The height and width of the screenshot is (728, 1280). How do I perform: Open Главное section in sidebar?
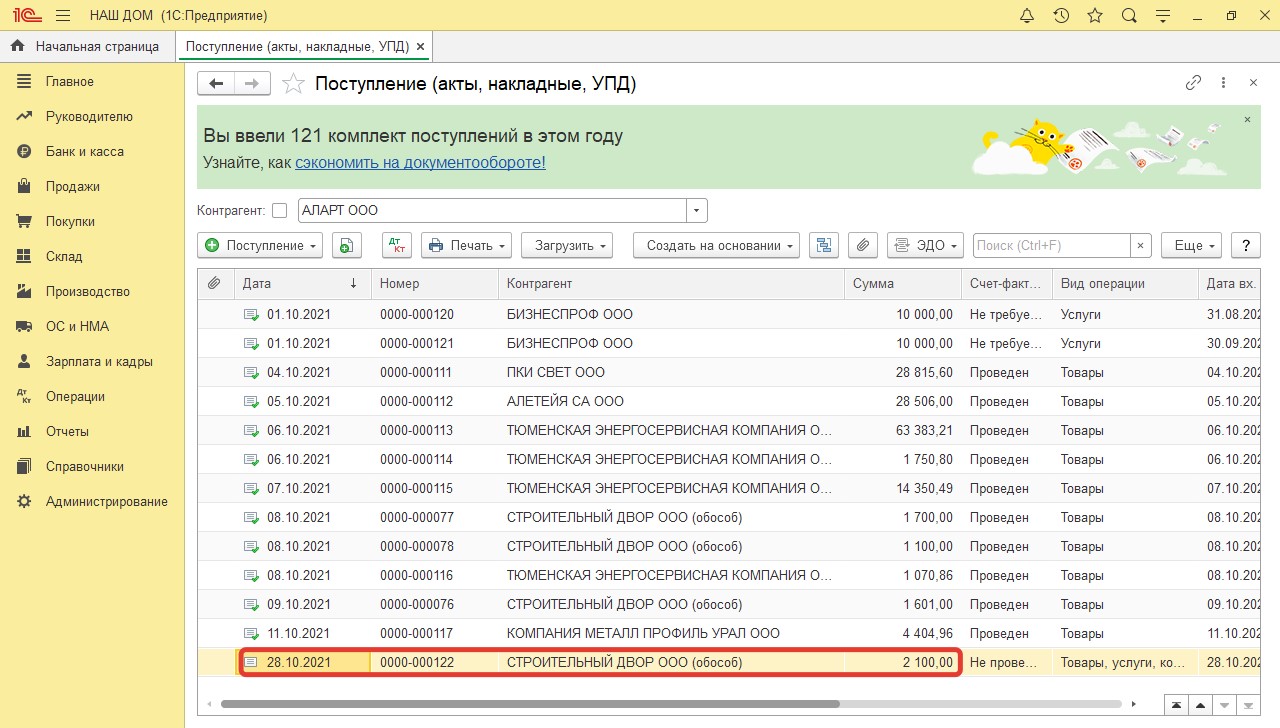click(x=70, y=82)
